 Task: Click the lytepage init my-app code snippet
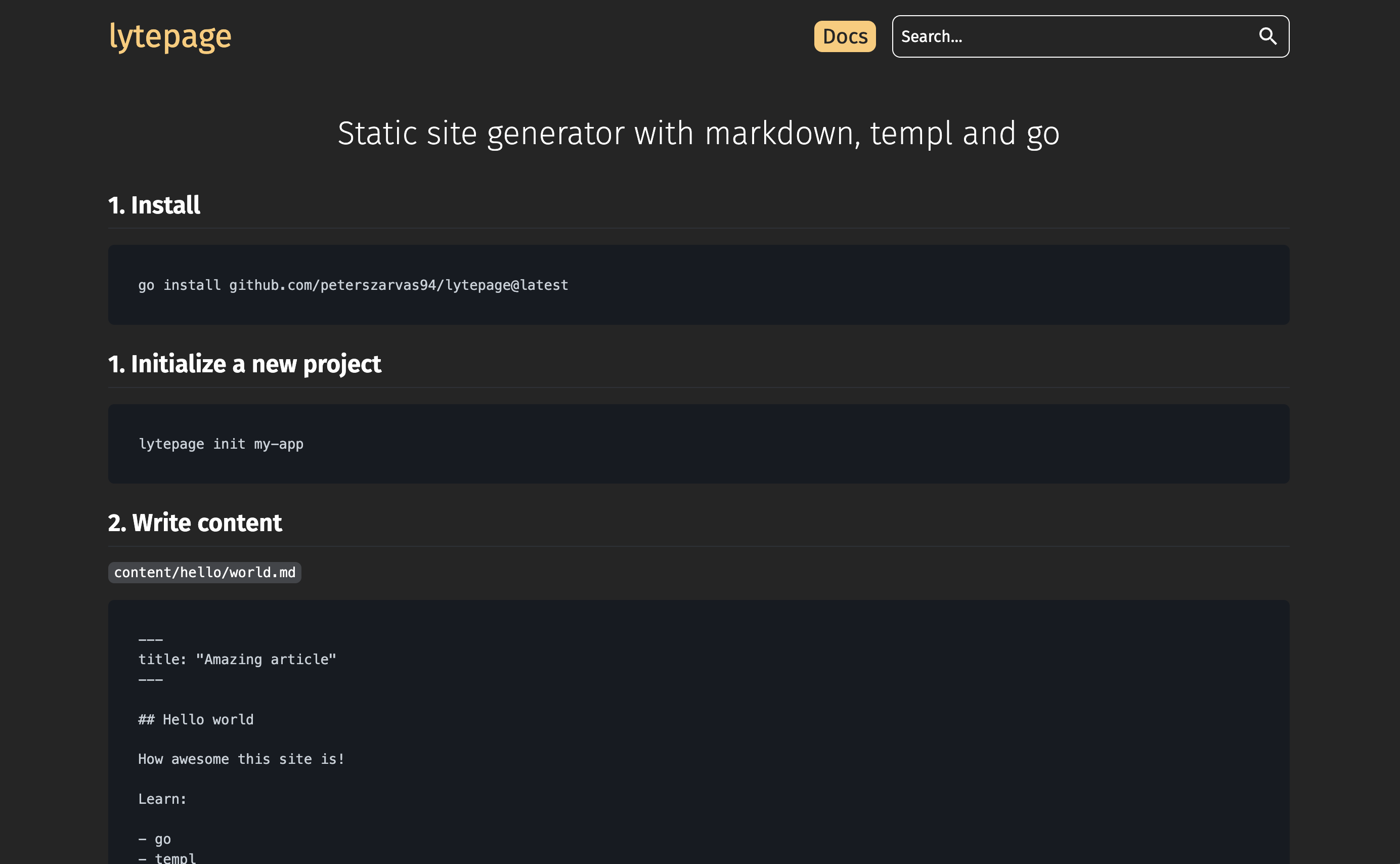(x=222, y=444)
